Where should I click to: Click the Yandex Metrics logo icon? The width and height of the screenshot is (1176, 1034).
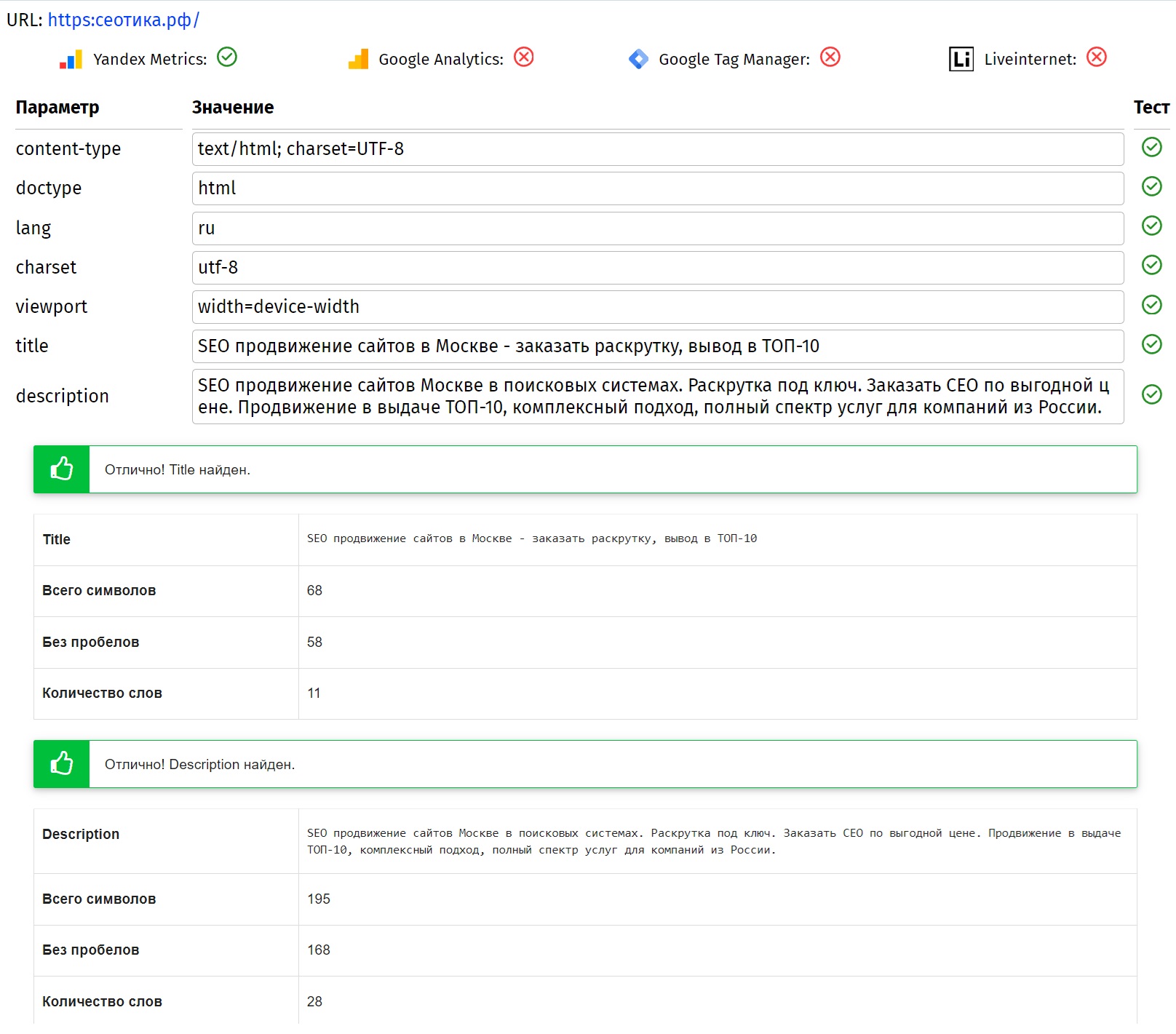tap(71, 59)
